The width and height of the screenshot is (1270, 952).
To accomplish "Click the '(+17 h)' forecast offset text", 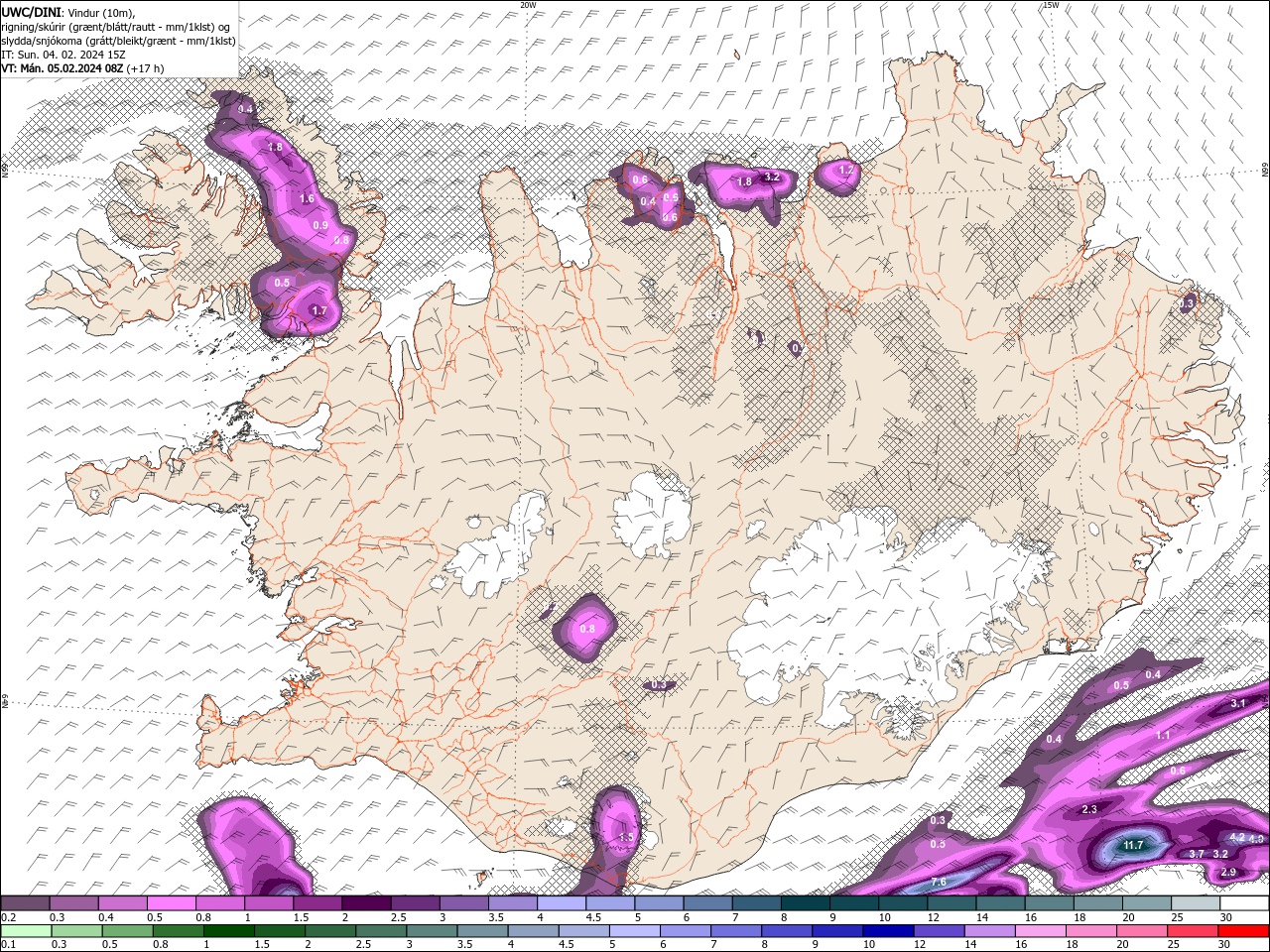I will pos(145,68).
